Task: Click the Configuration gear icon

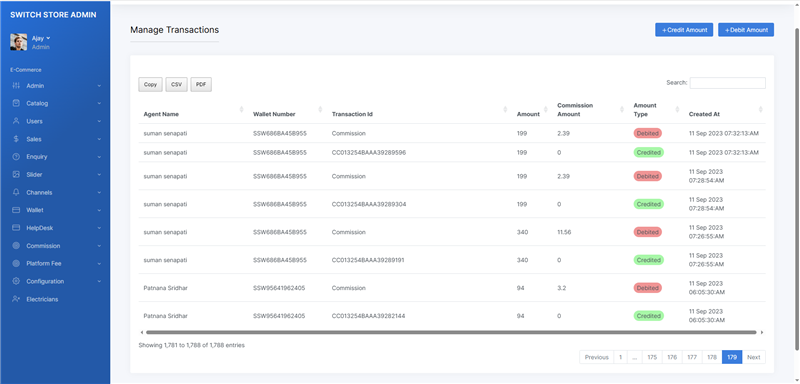Action: click(x=16, y=281)
